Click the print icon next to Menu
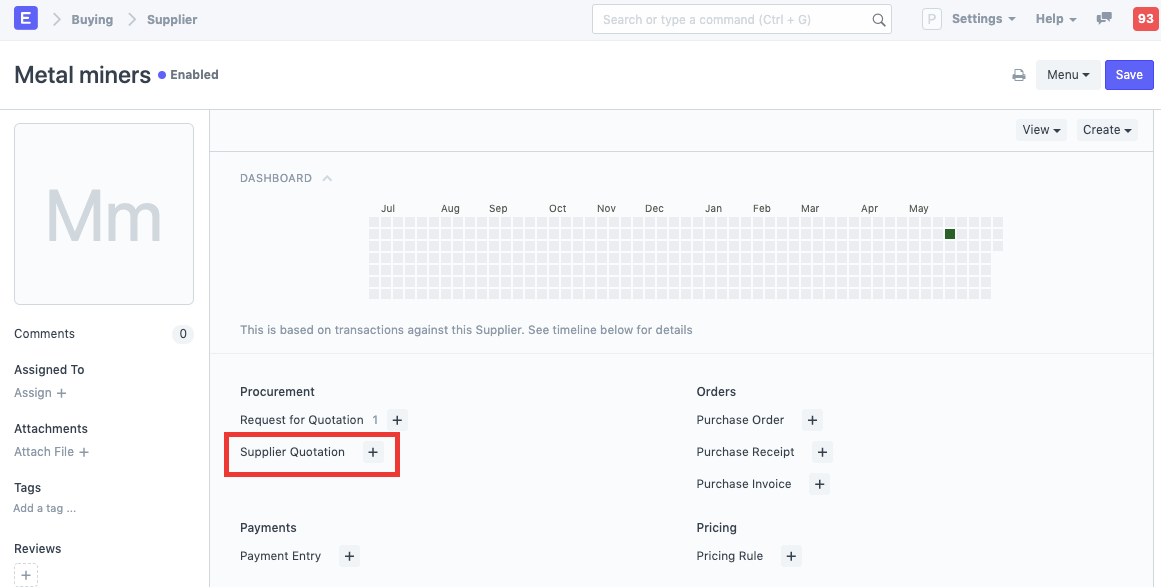 [1018, 75]
